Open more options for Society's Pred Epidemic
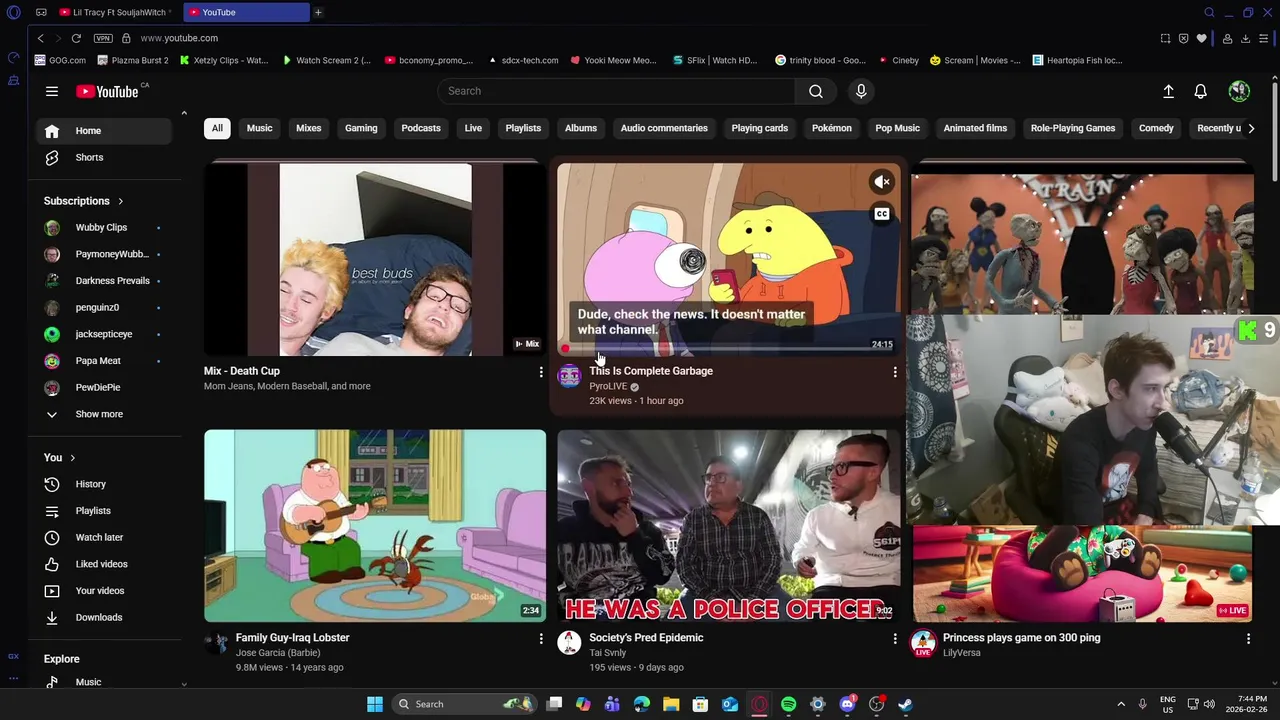The height and width of the screenshot is (720, 1280). [895, 638]
